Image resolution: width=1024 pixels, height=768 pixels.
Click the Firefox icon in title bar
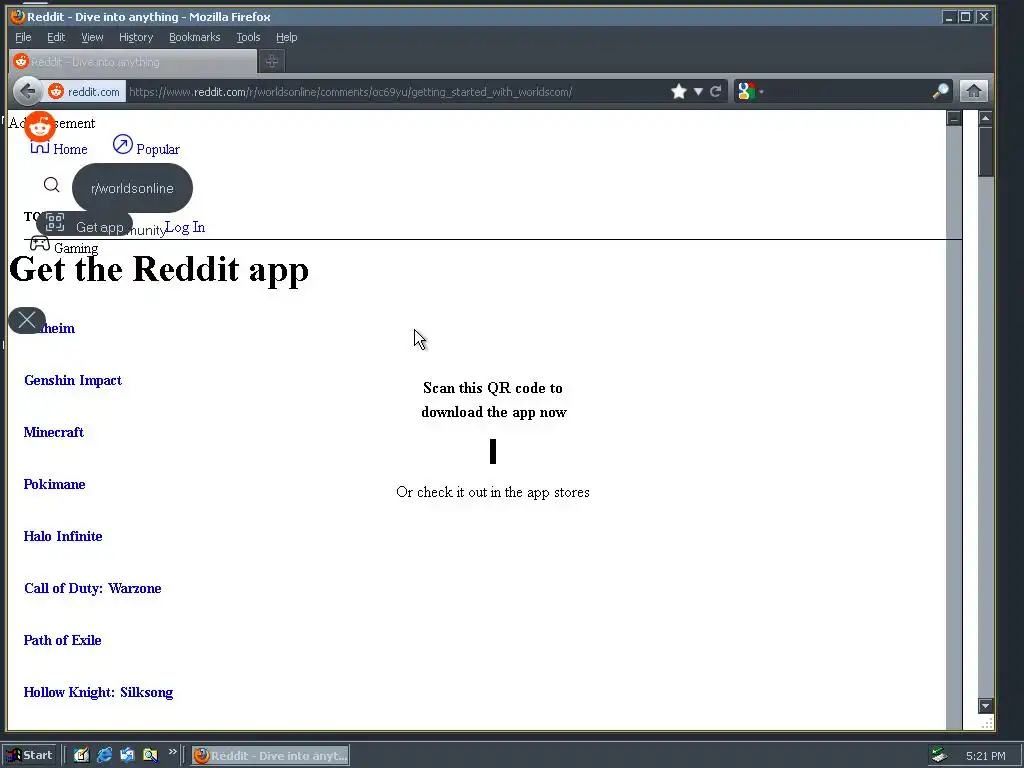(18, 16)
